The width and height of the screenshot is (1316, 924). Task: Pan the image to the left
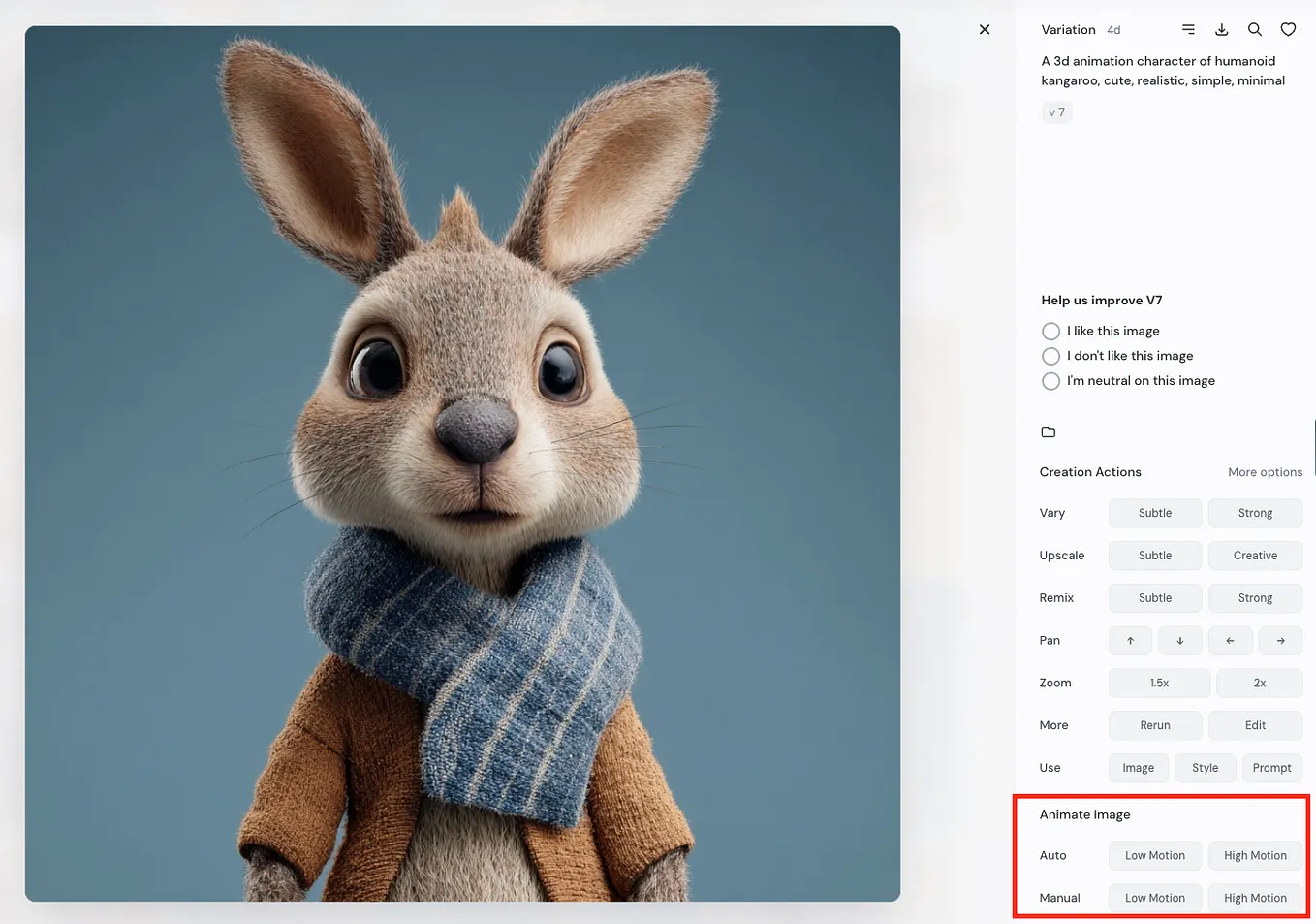click(1231, 640)
